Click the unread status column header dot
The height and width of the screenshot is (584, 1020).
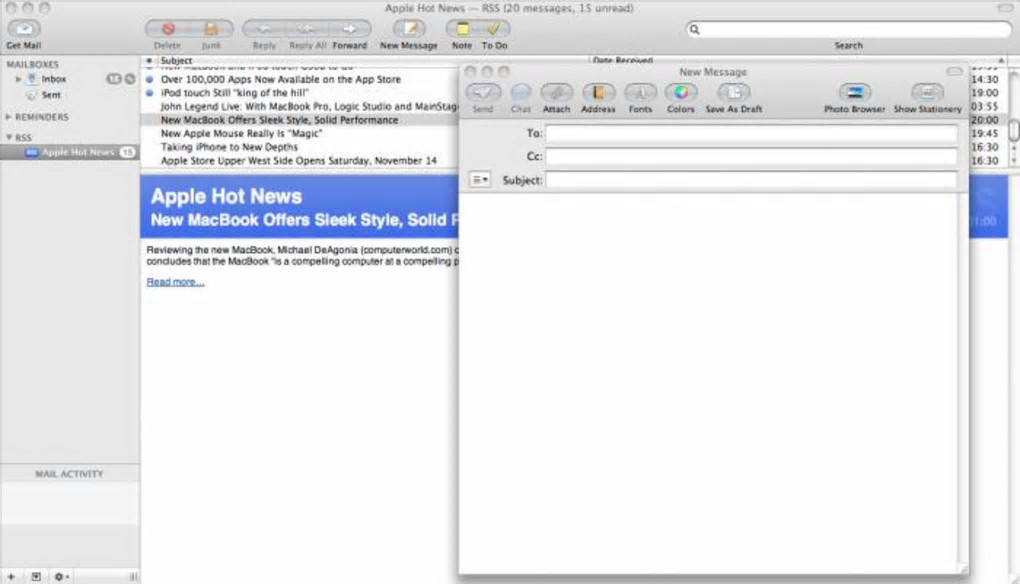click(149, 60)
